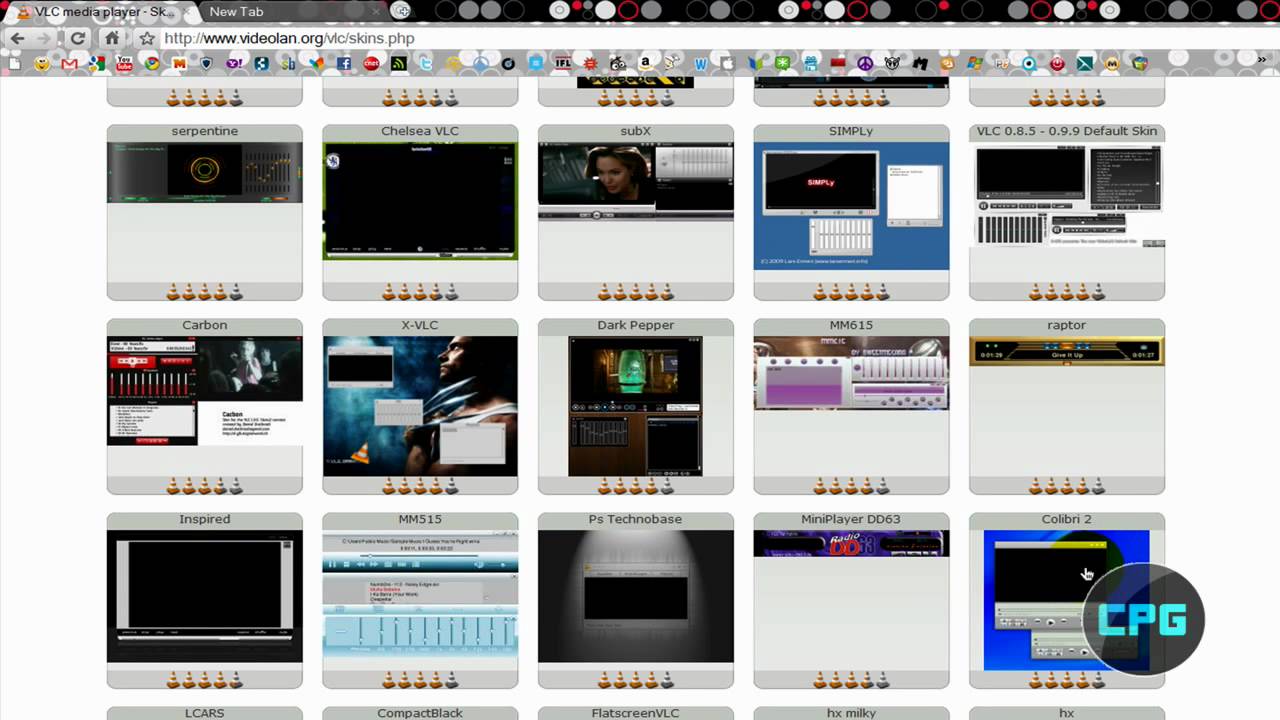Open the Dark Pepper skin thumbnail

pyautogui.click(x=636, y=406)
